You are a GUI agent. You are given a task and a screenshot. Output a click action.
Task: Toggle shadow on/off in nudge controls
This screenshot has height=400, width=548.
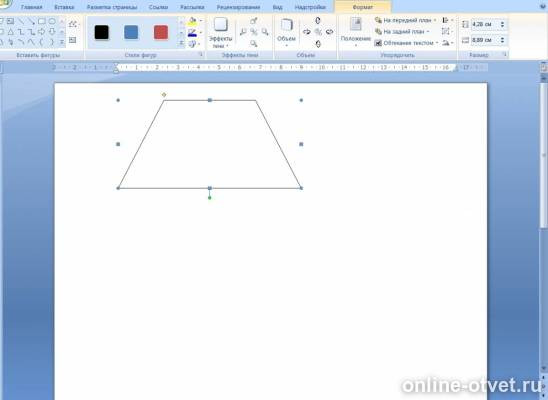(x=254, y=32)
